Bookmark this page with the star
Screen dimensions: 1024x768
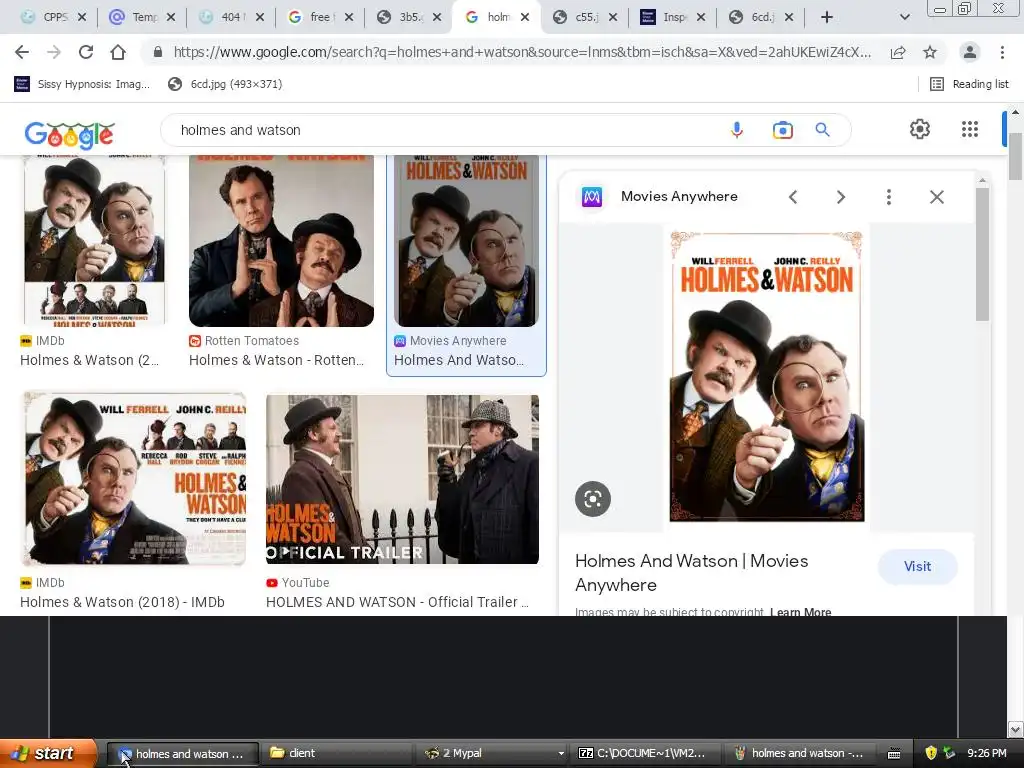(x=930, y=52)
